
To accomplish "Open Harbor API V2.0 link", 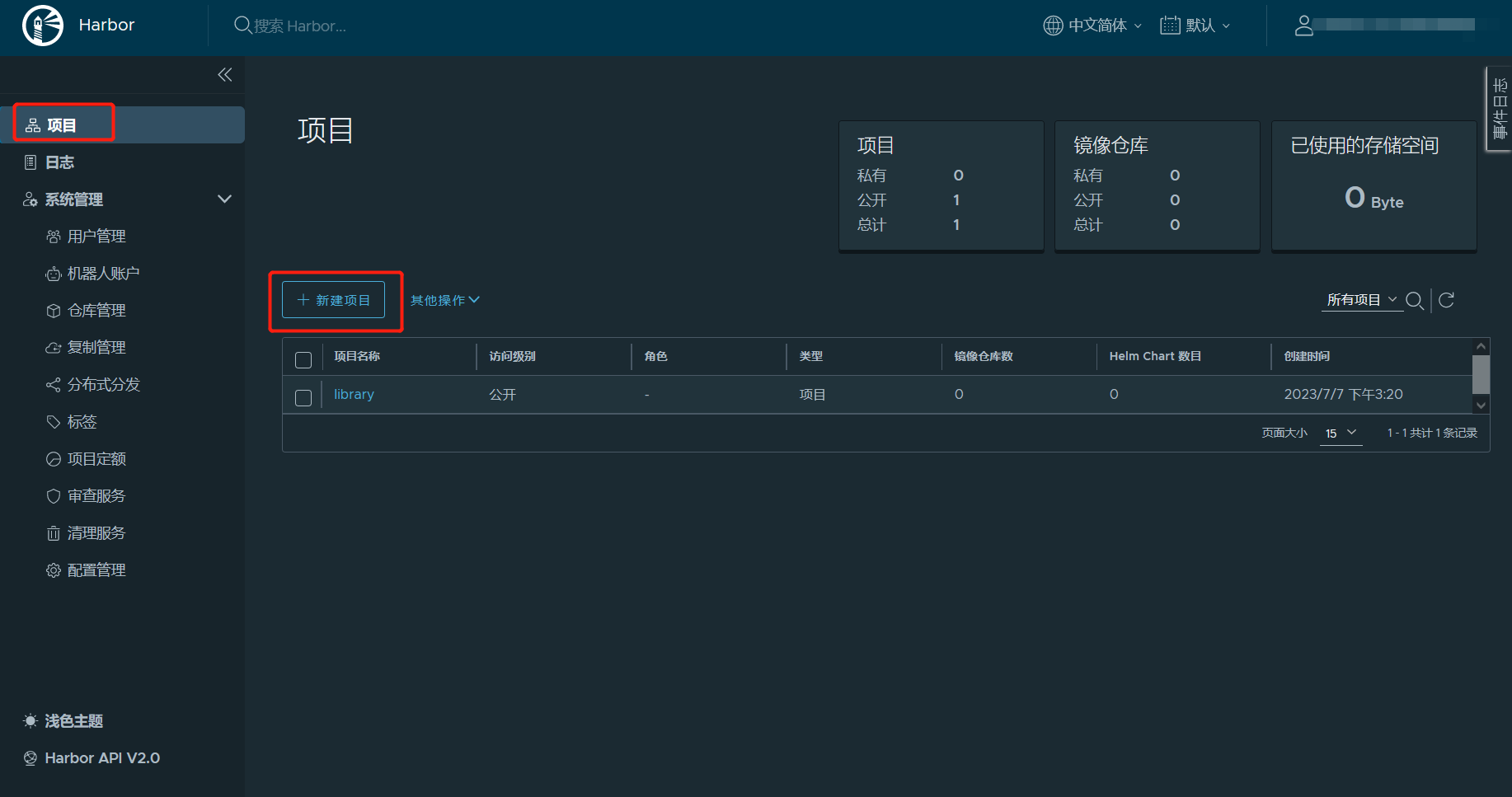I will 102,758.
